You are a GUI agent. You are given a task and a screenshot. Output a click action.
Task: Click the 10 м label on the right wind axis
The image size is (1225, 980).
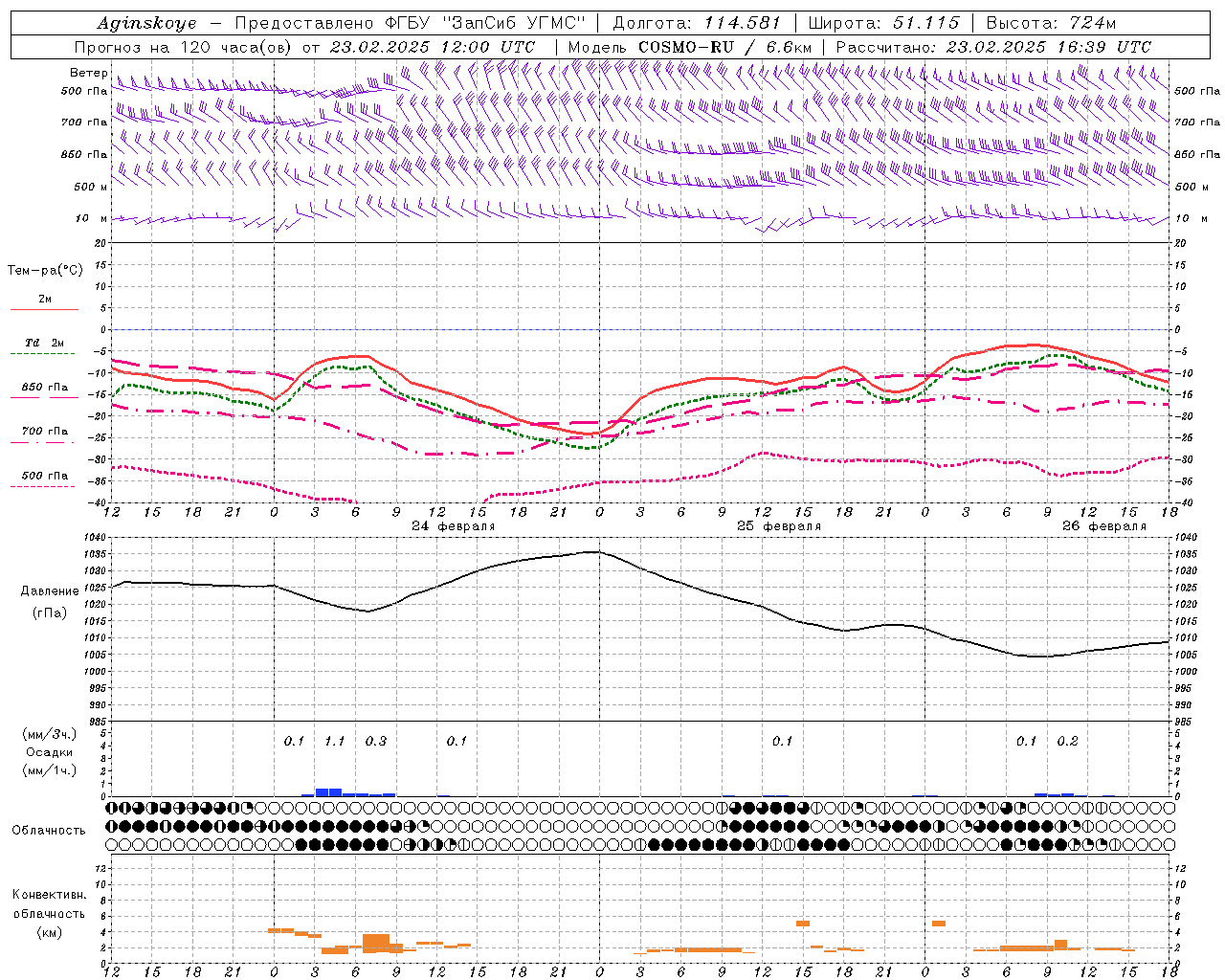click(x=1192, y=218)
